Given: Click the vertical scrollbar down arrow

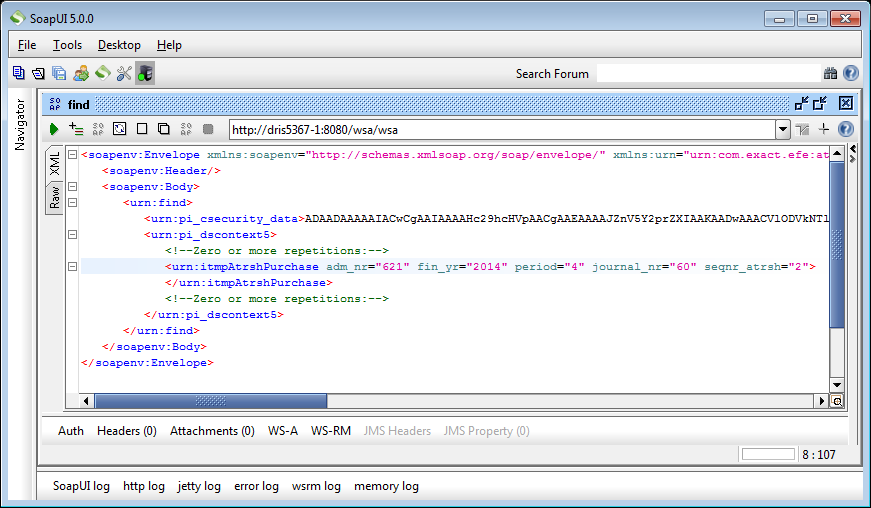Looking at the screenshot, I should 837,384.
